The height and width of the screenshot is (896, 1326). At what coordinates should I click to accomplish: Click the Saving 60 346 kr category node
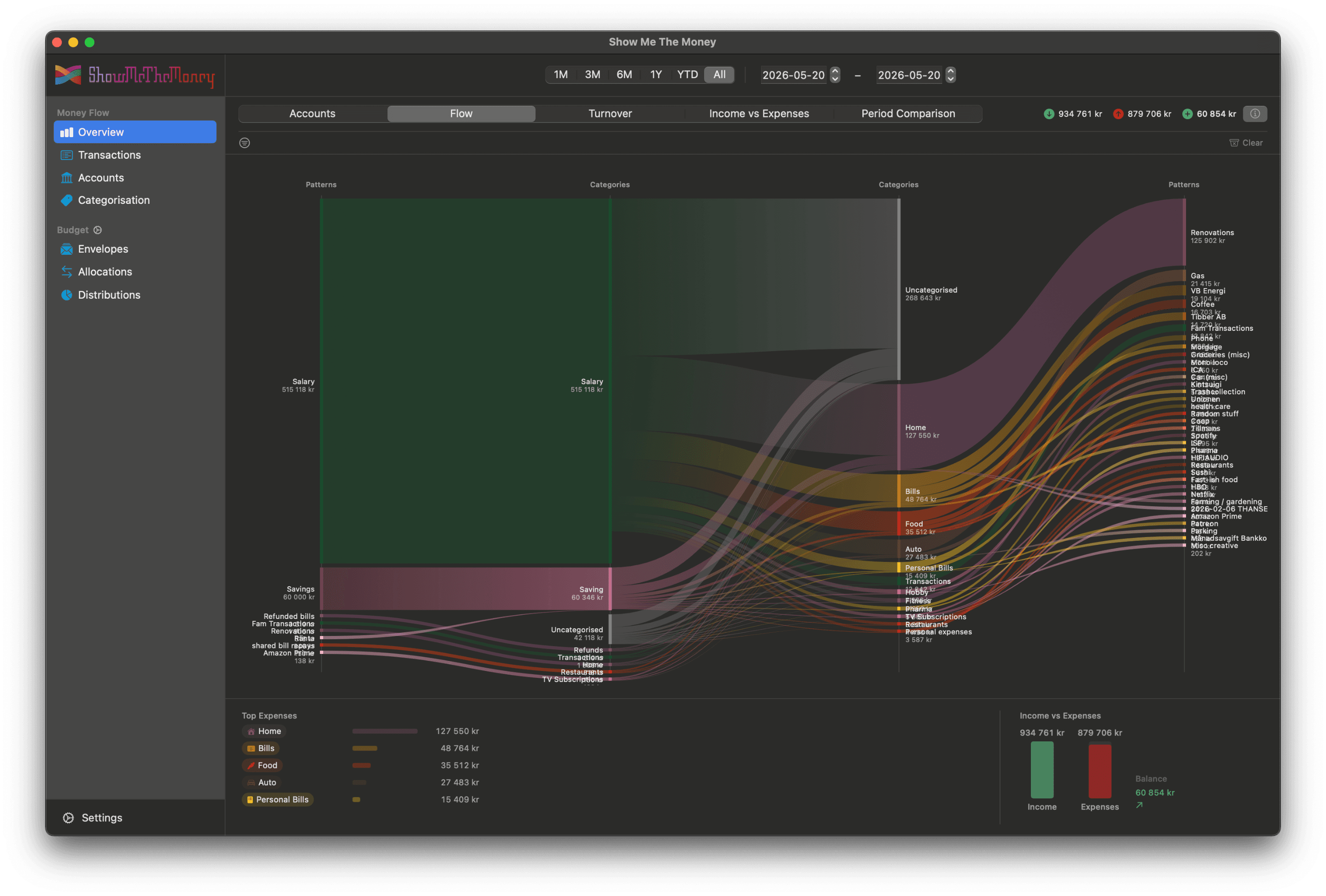(x=610, y=589)
